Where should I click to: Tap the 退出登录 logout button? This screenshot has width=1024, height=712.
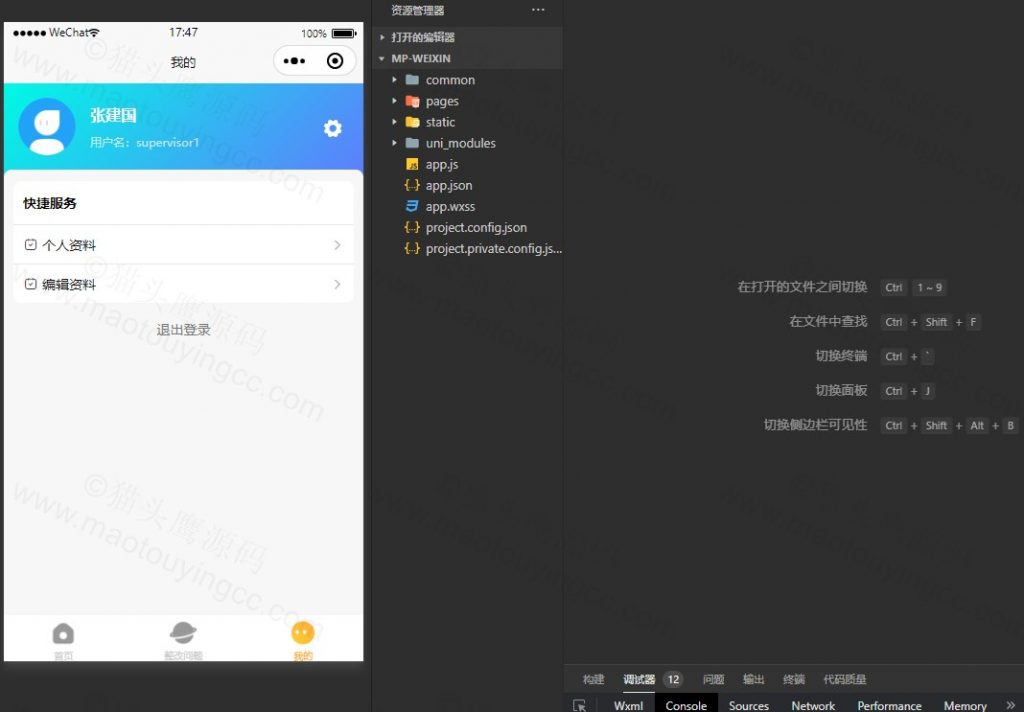(184, 330)
